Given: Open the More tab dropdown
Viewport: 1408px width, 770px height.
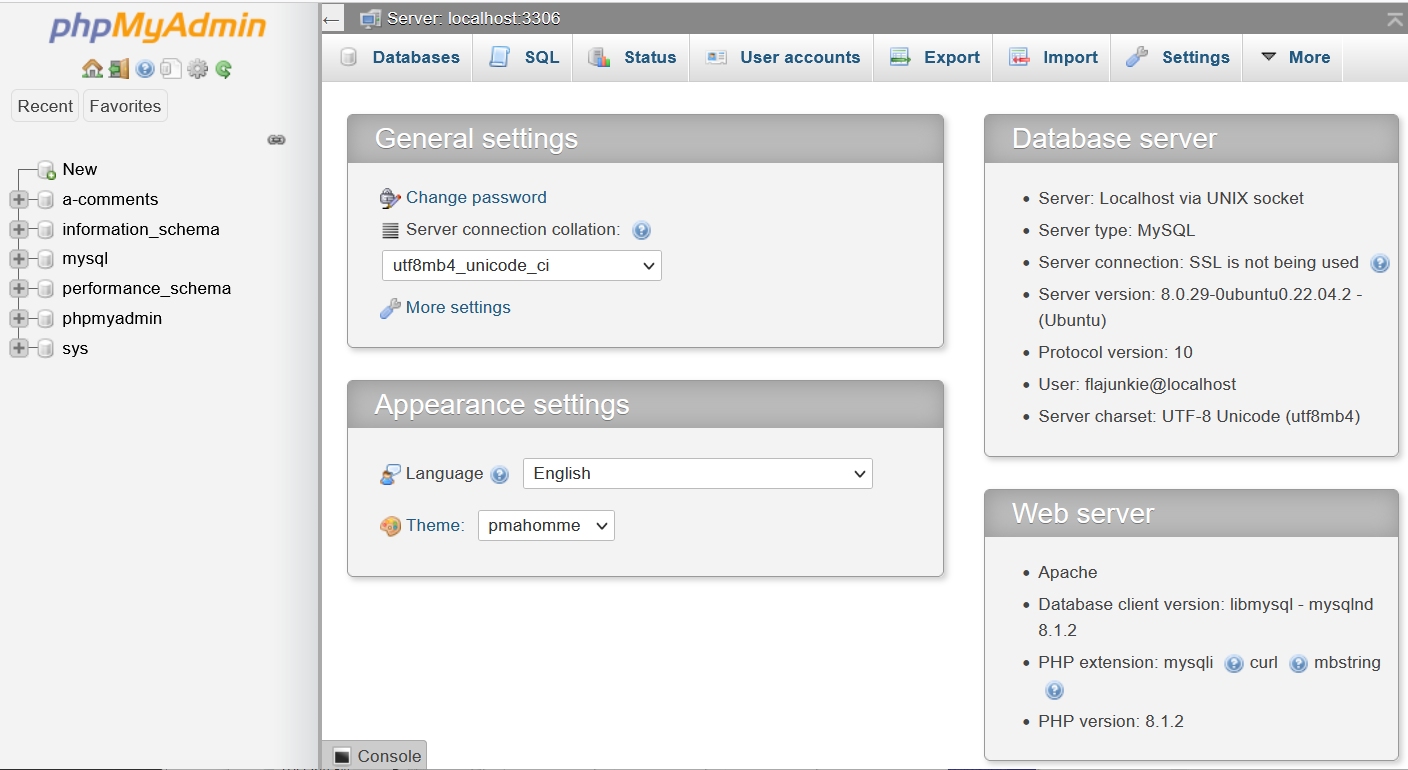Looking at the screenshot, I should pos(1294,57).
